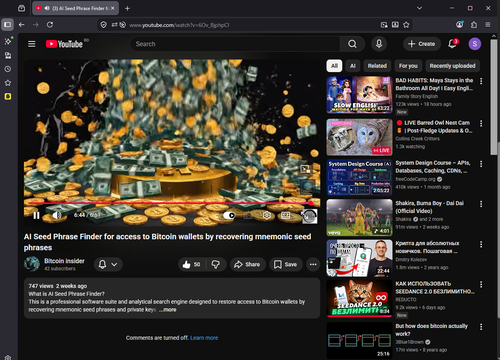
Task: Open options for BAD HABITS video
Action: pos(481,81)
